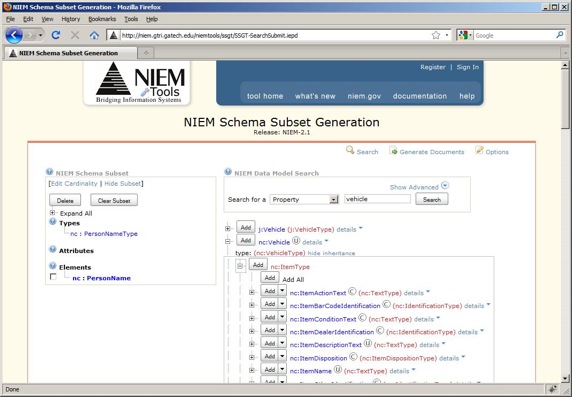
Task: Click the U icon beside nc:Vehicle
Action: 296,241
